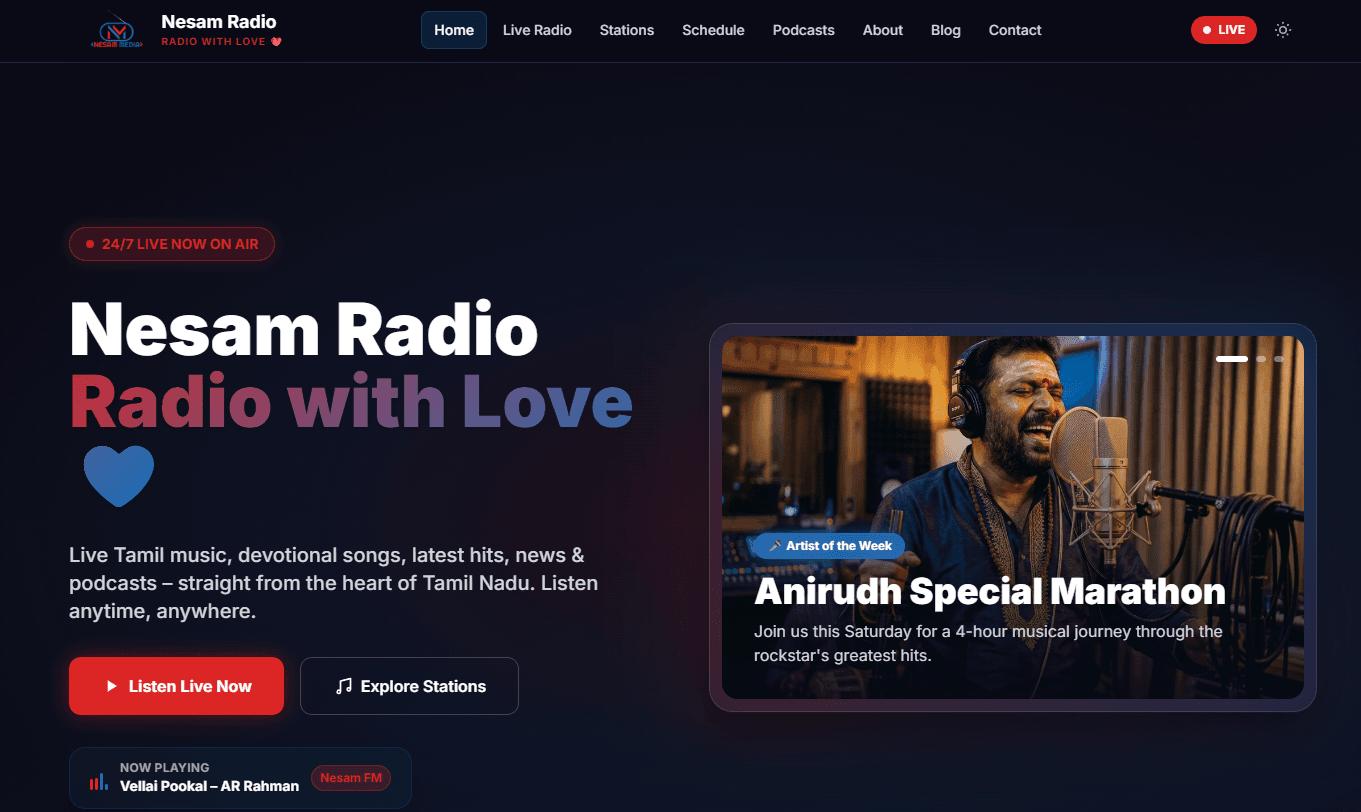Open the Podcasts menu item
The width and height of the screenshot is (1361, 812).
(803, 30)
